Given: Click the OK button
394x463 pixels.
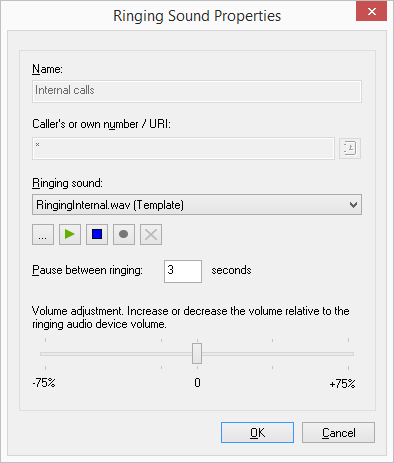Looking at the screenshot, I should pos(257,433).
